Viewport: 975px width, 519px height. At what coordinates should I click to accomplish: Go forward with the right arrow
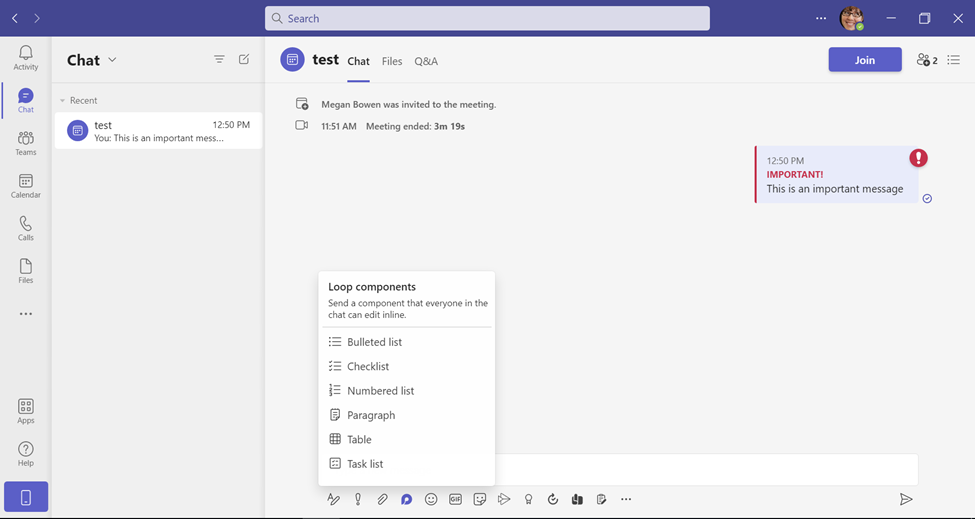coord(37,19)
